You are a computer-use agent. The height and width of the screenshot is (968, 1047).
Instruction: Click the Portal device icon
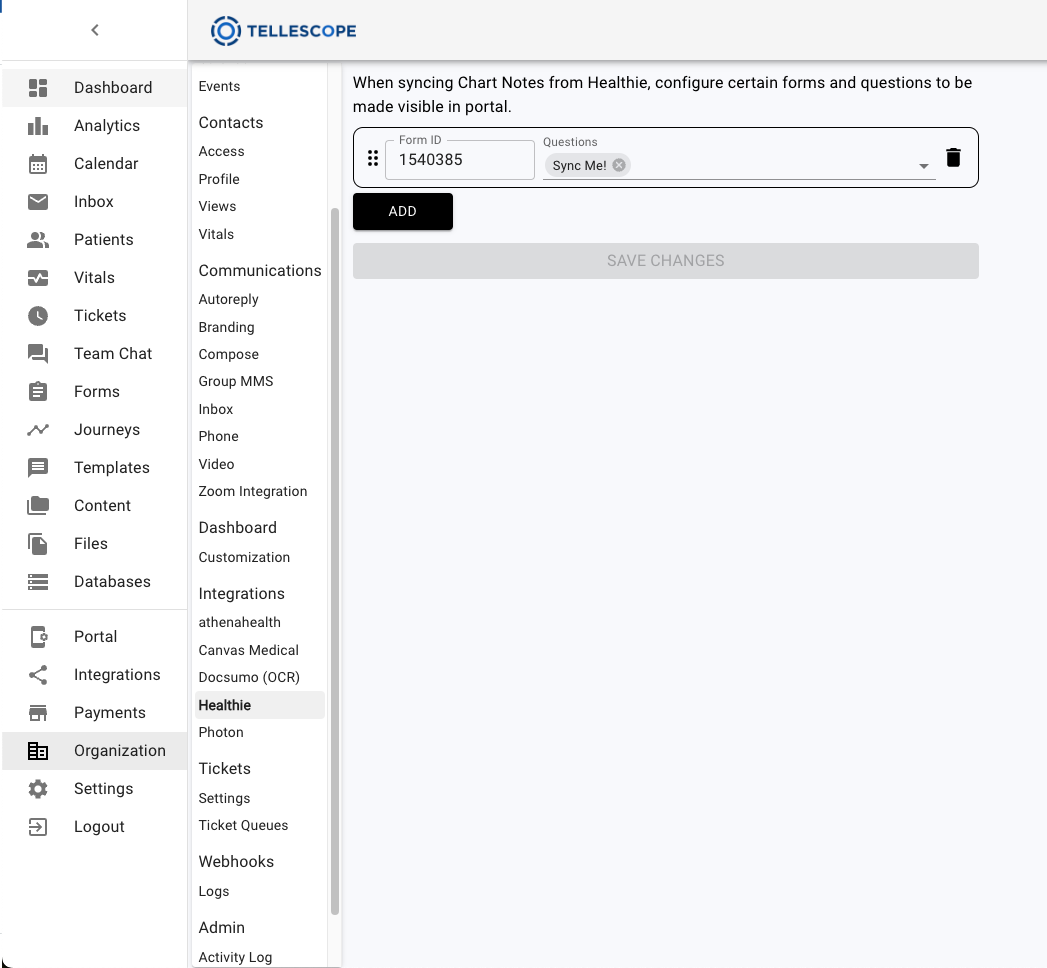pyautogui.click(x=38, y=637)
